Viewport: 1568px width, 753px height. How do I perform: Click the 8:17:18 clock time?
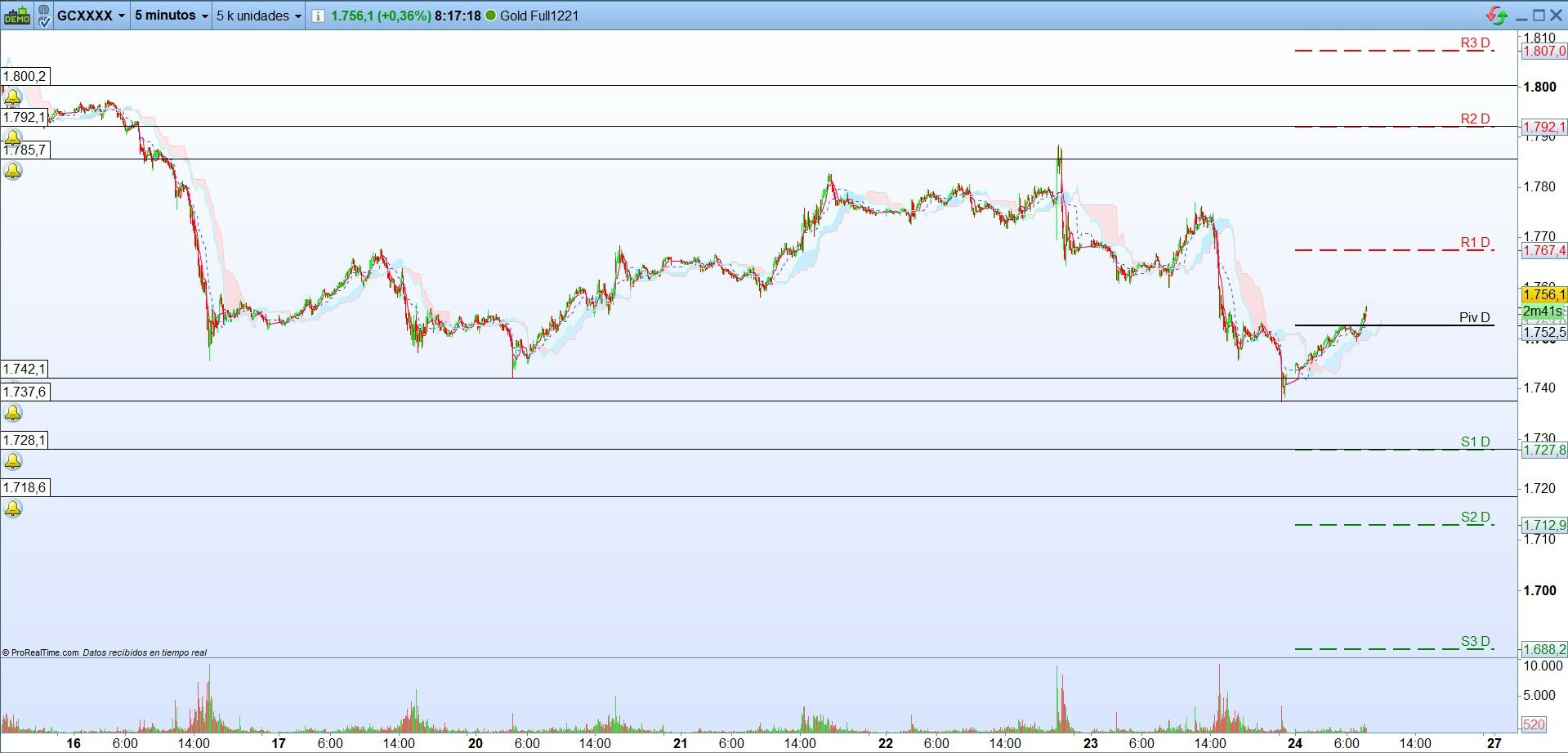(458, 16)
